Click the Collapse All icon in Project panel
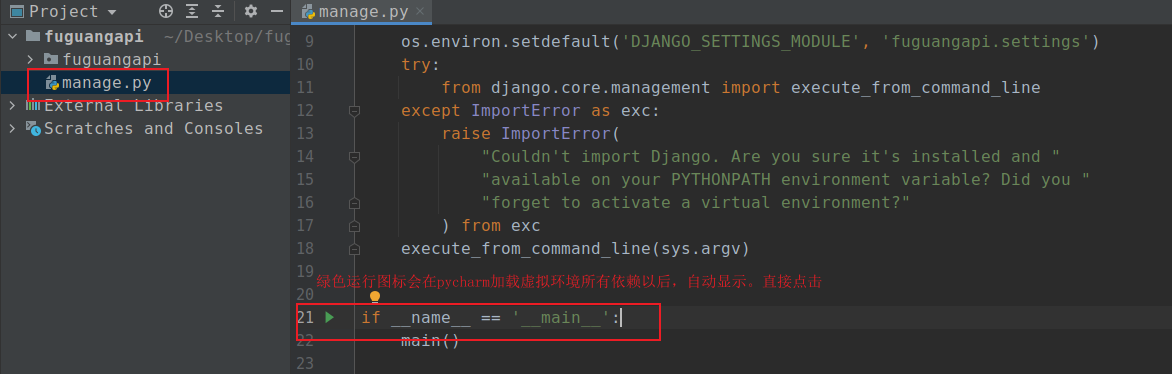The width and height of the screenshot is (1172, 374). pyautogui.click(x=218, y=11)
